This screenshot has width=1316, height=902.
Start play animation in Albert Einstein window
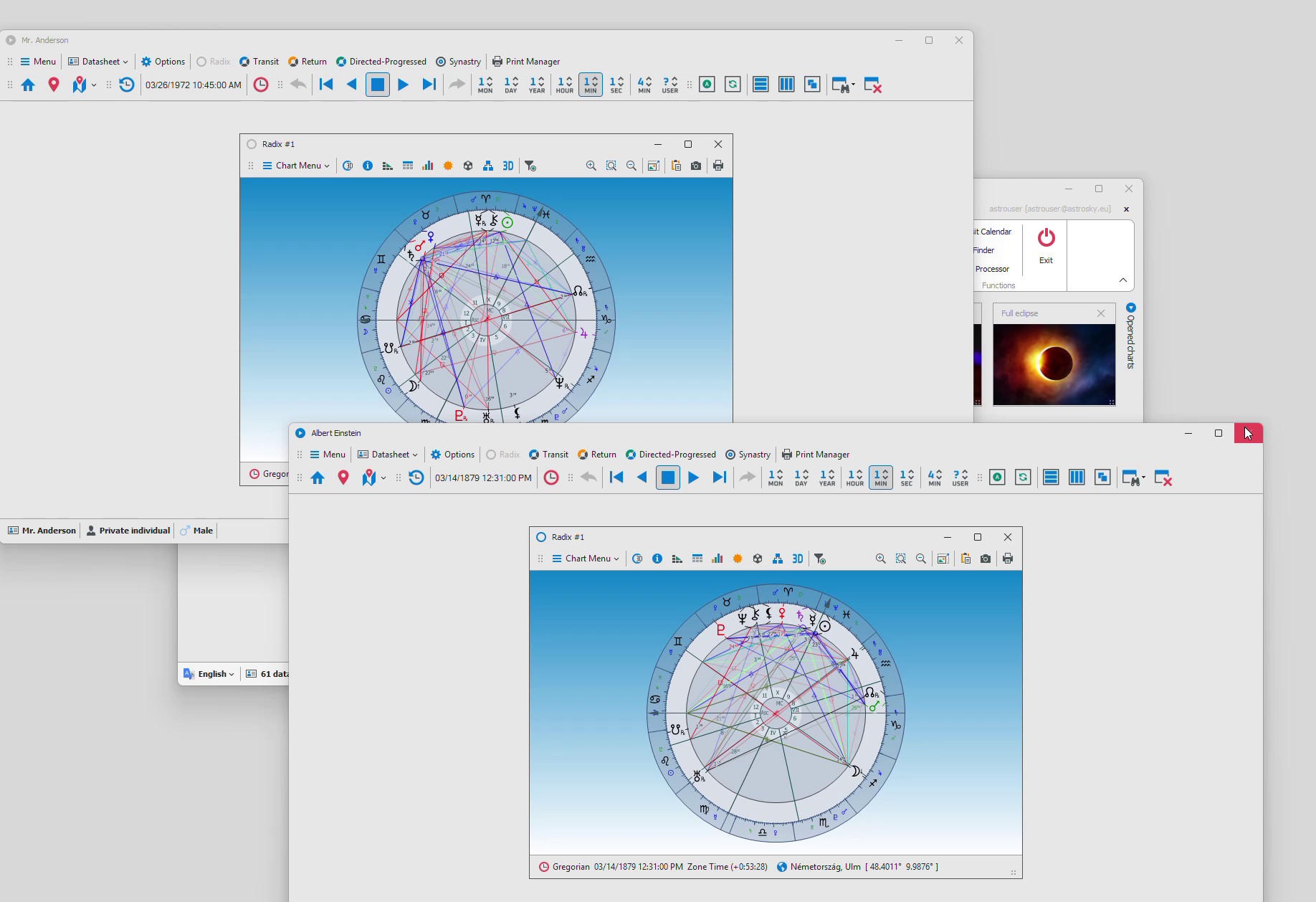pos(693,478)
